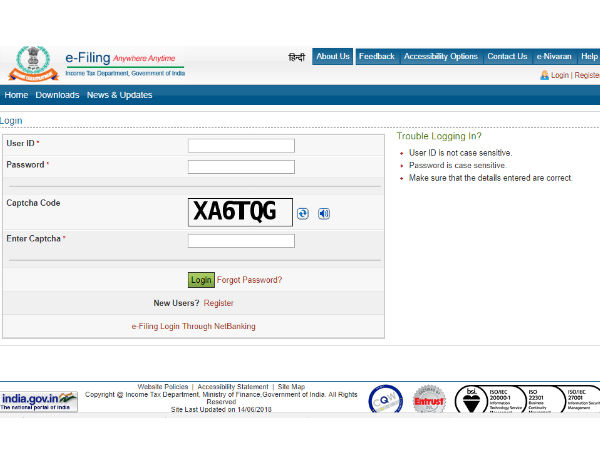Click the captcha refresh icon
Image resolution: width=600 pixels, height=450 pixels.
(303, 213)
